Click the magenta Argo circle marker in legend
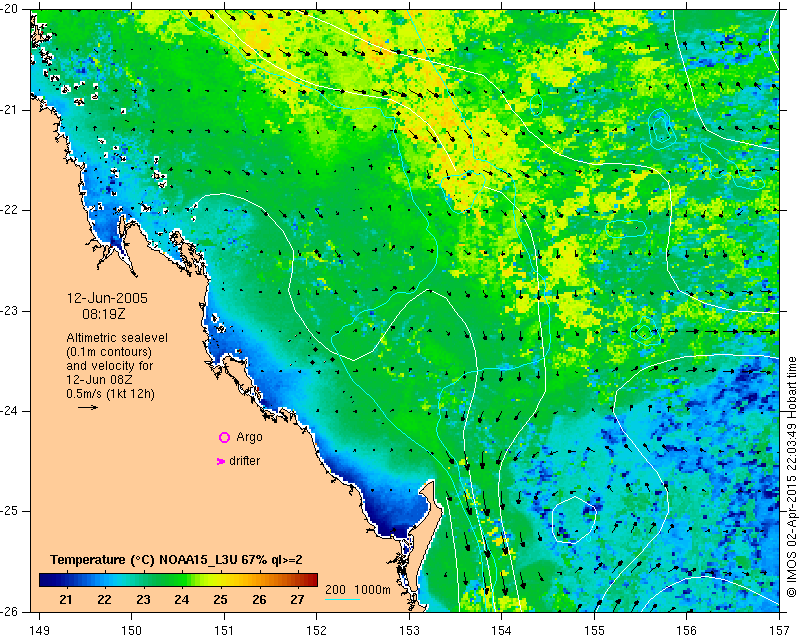 point(224,437)
